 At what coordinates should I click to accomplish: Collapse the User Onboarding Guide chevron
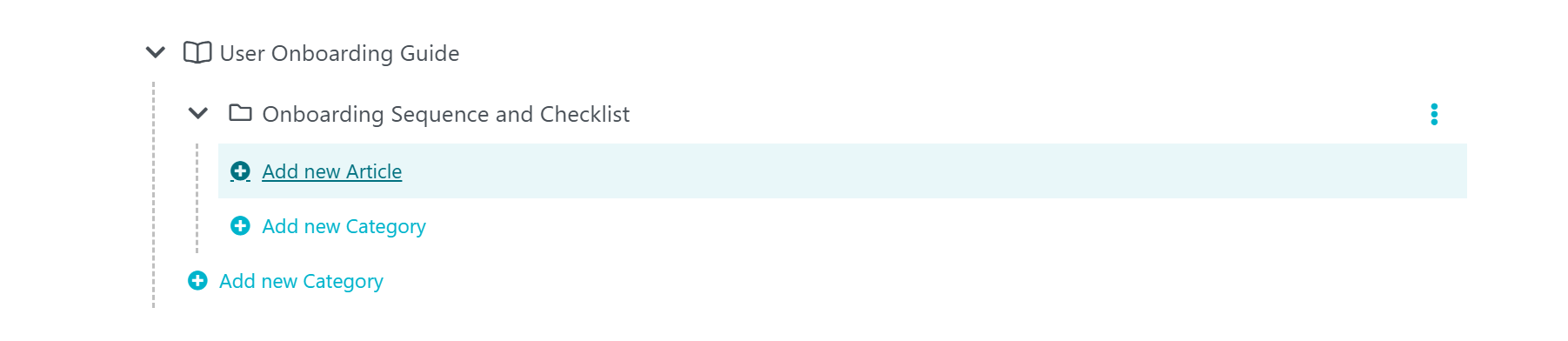(155, 53)
